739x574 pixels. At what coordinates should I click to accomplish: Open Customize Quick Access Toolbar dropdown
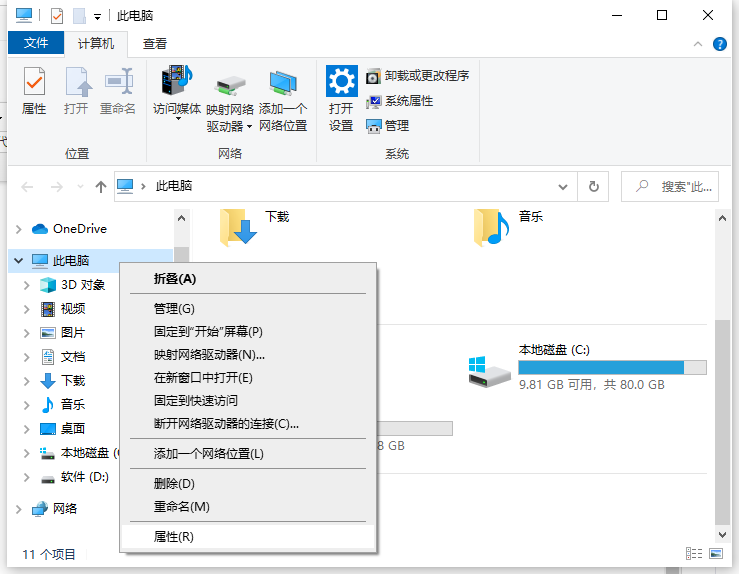[x=98, y=17]
